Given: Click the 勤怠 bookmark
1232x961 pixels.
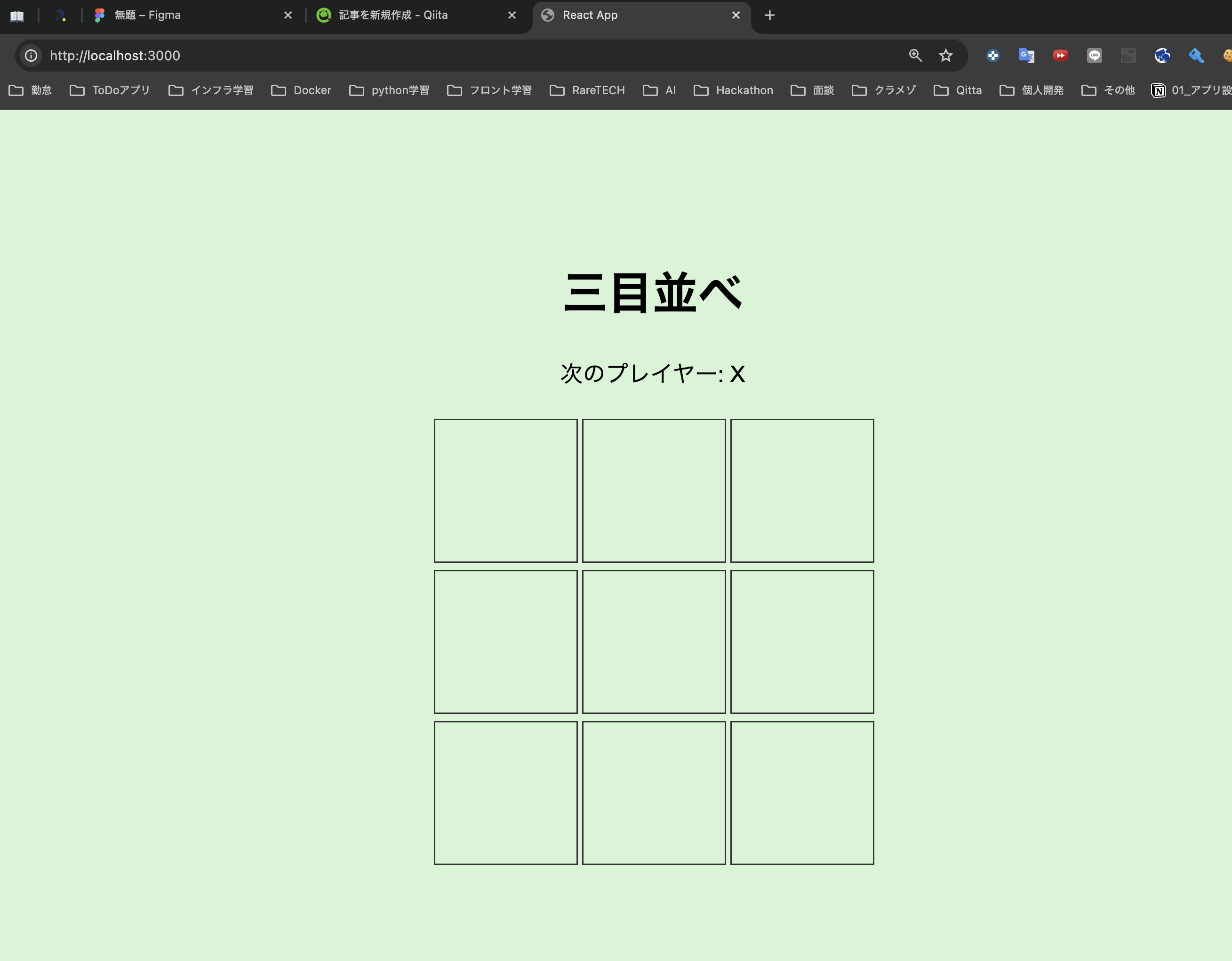Looking at the screenshot, I should pyautogui.click(x=42, y=90).
